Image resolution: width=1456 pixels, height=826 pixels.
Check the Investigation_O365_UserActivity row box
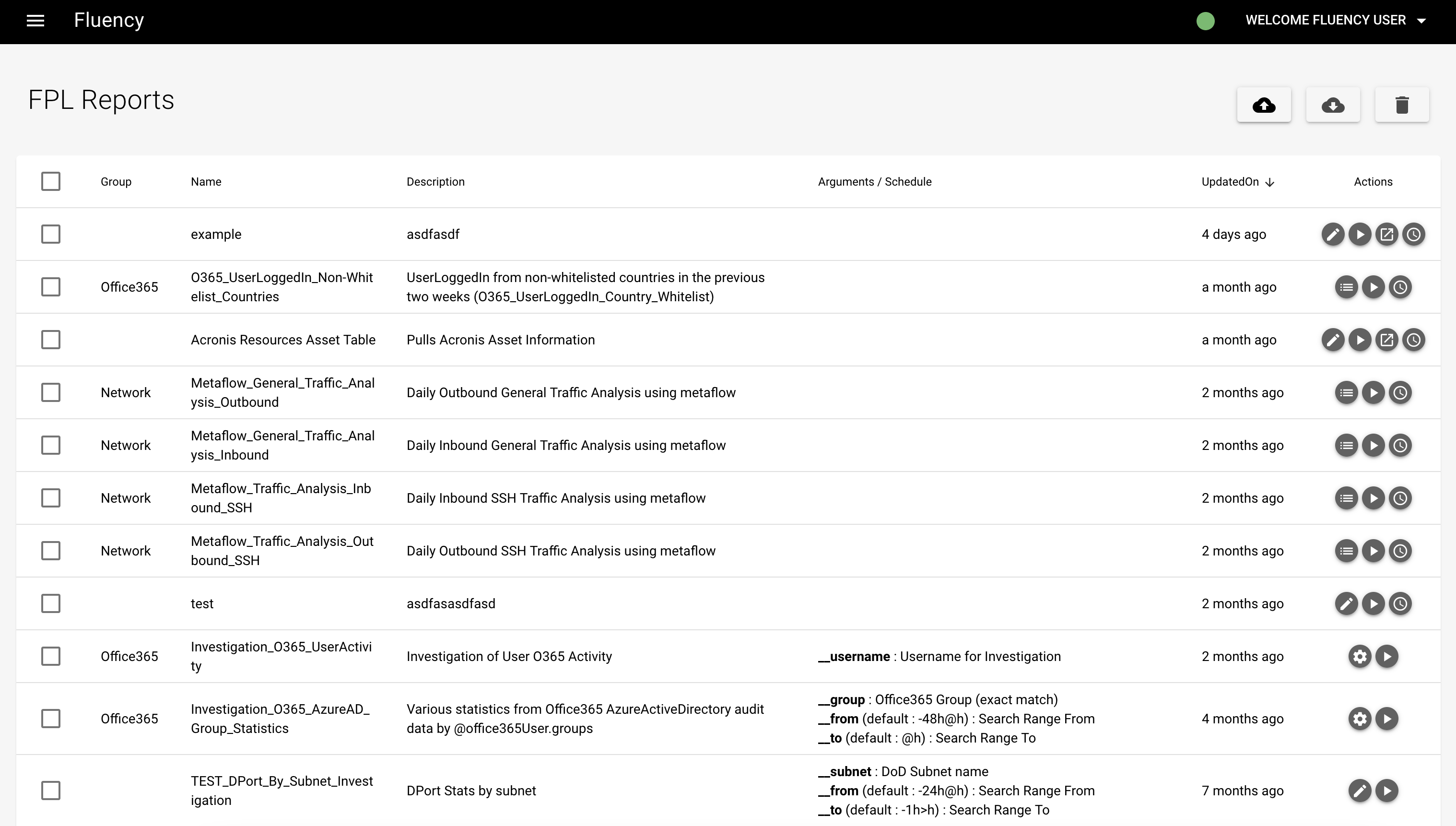tap(50, 656)
